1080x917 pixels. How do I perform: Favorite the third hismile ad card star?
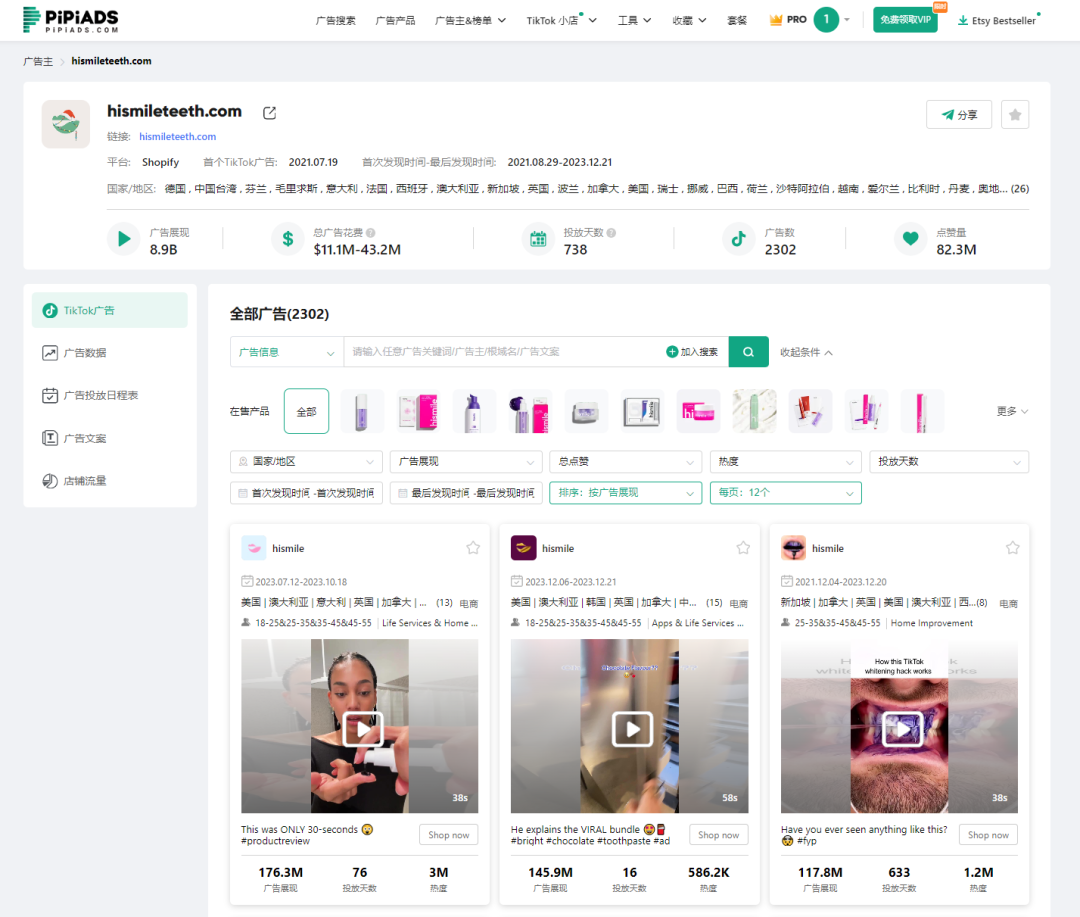[1012, 548]
